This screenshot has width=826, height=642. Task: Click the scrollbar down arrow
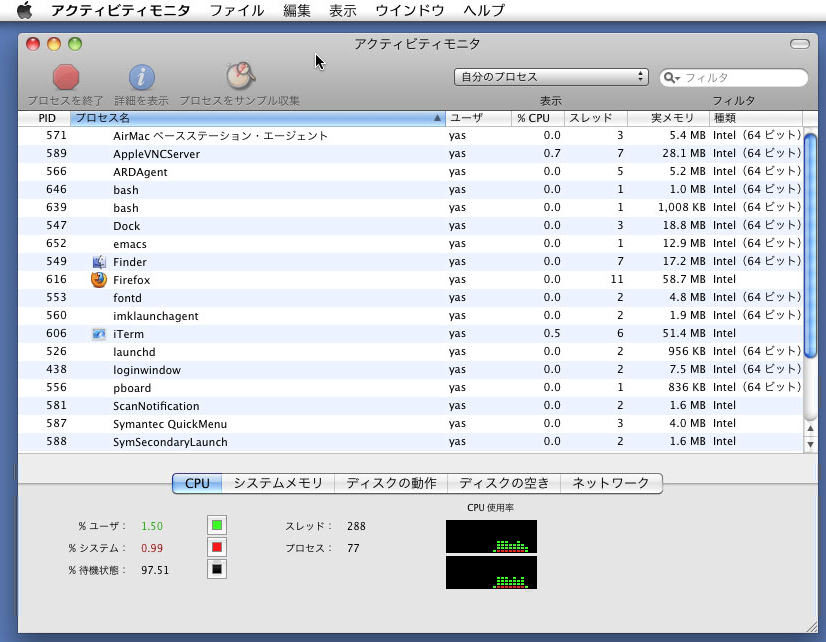click(x=810, y=445)
